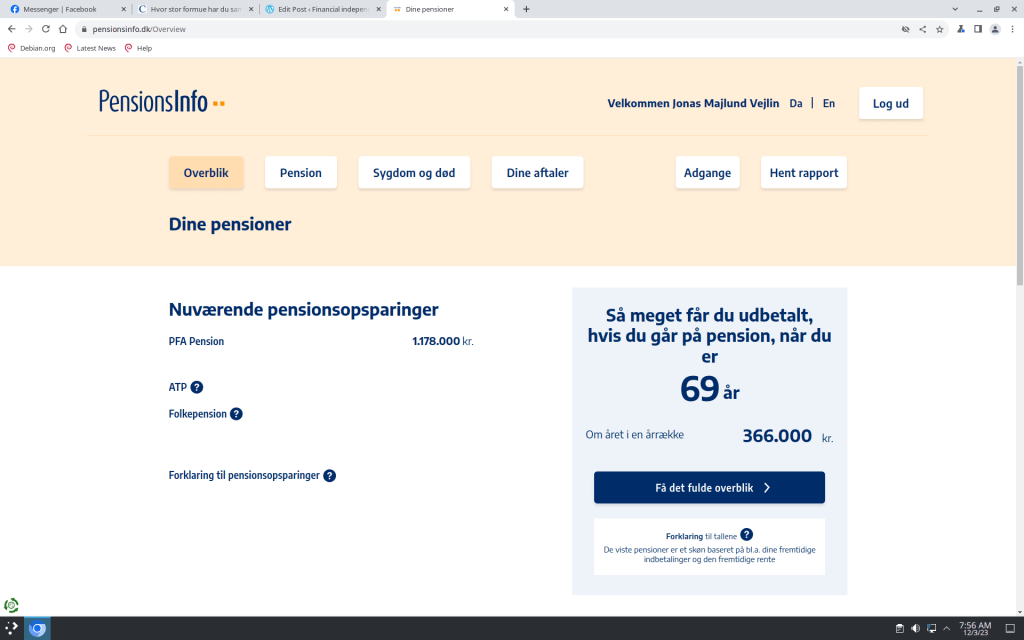This screenshot has height=640, width=1024.
Task: Switch language to Danish (Da)
Action: (x=796, y=103)
